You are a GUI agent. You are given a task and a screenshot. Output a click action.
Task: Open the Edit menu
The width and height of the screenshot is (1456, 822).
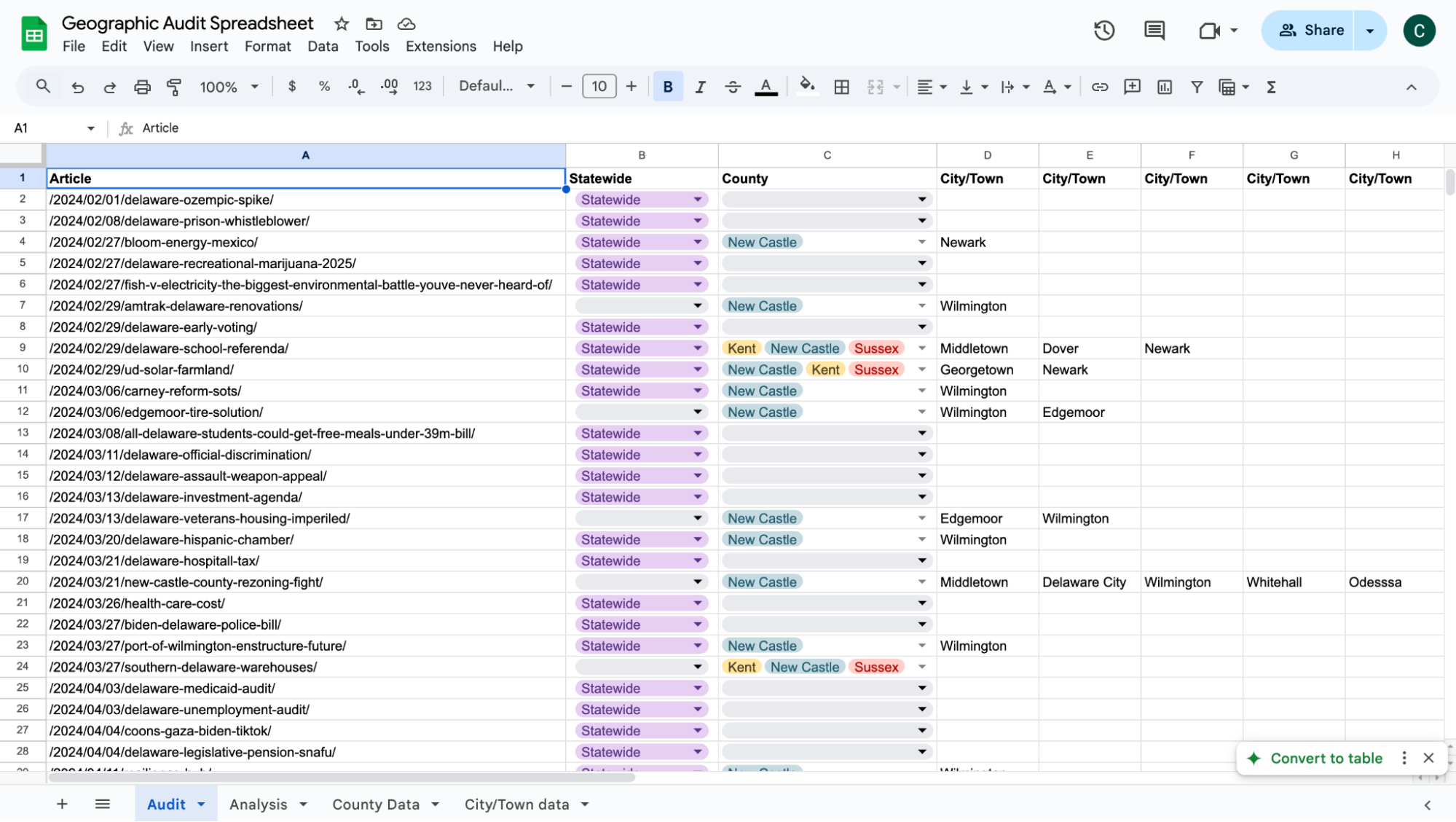point(114,46)
